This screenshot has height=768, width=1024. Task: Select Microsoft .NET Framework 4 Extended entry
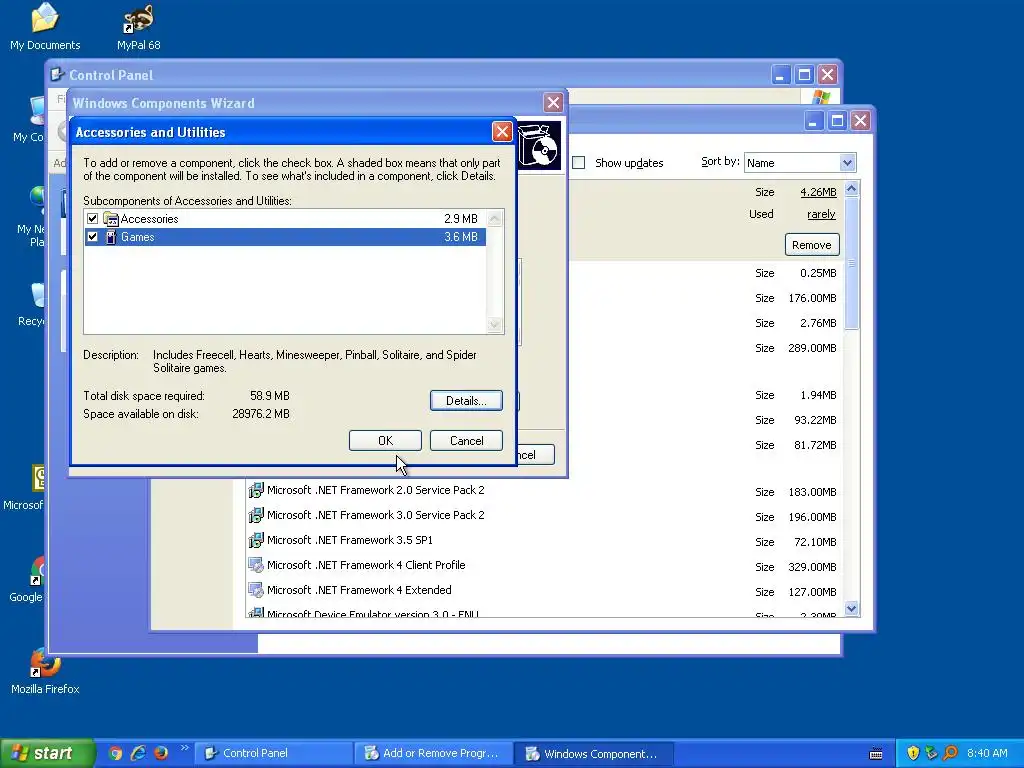tap(359, 590)
